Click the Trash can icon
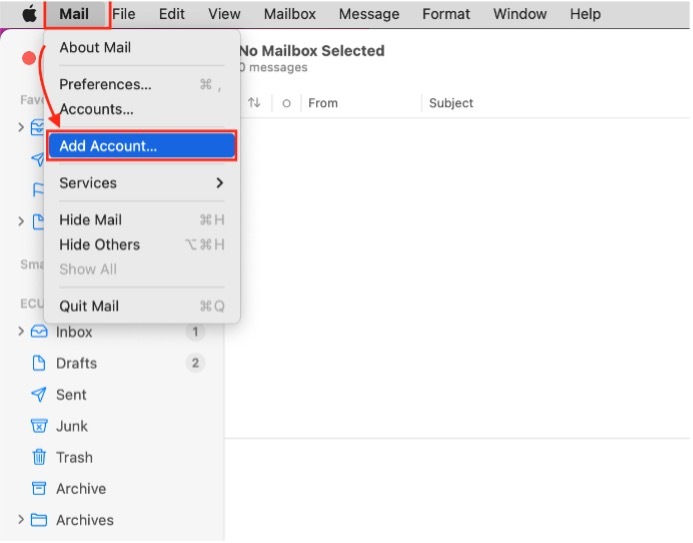Viewport: 693px width, 543px height. point(39,458)
